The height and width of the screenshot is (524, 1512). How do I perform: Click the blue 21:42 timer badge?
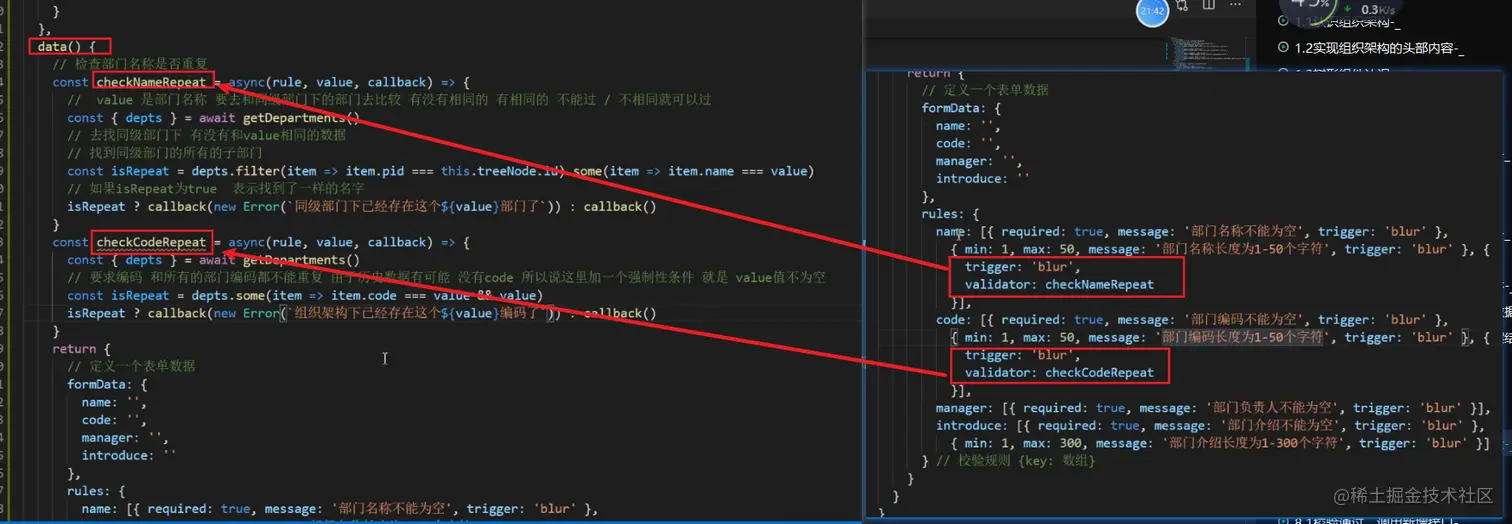1152,11
